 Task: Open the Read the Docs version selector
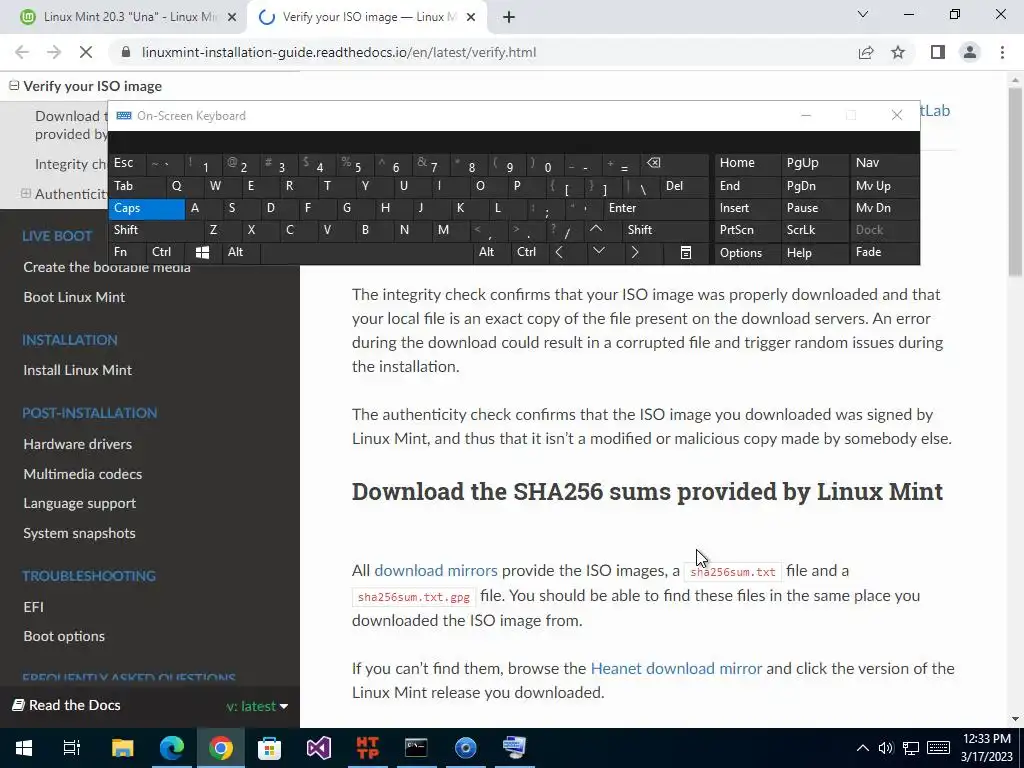click(257, 706)
